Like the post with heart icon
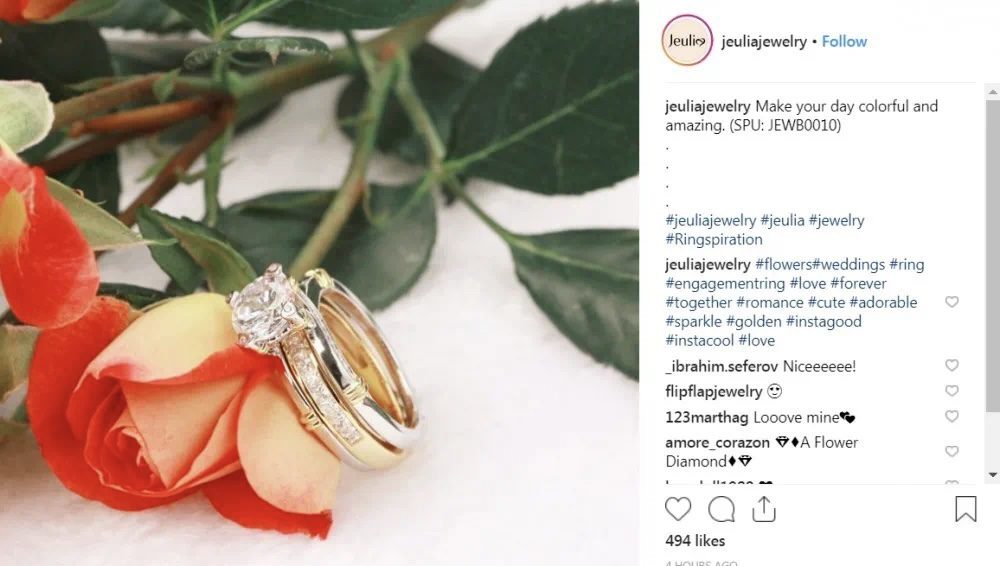This screenshot has height=566, width=1000. coord(678,509)
